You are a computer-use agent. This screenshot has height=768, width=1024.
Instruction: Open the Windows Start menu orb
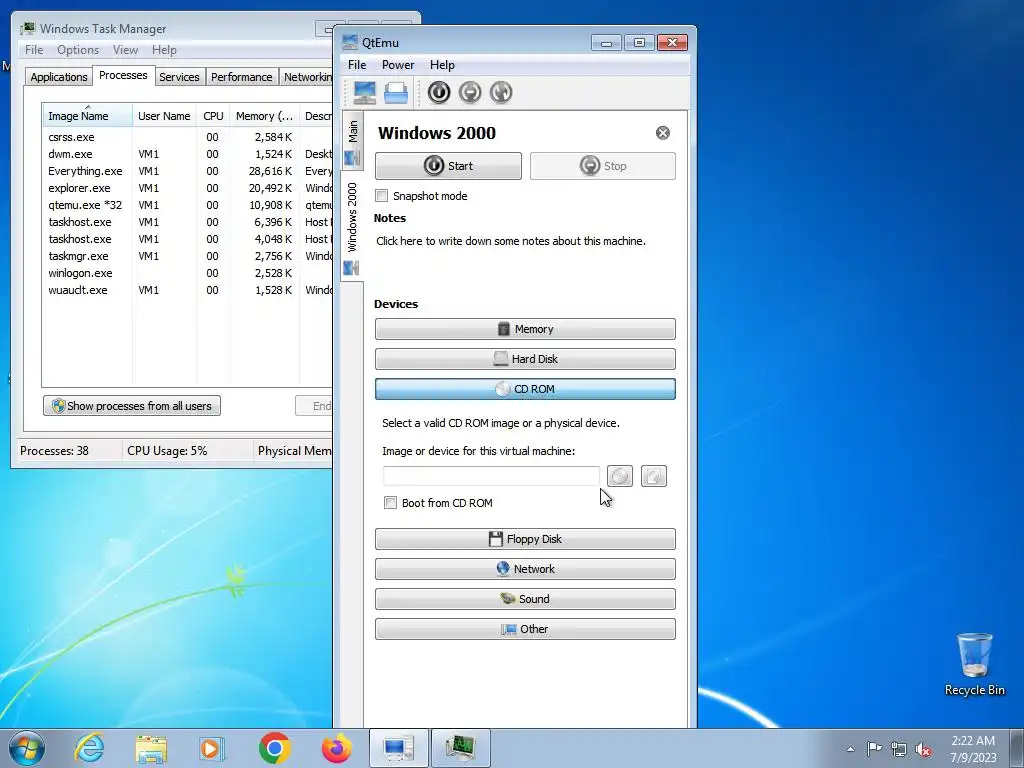click(x=27, y=748)
